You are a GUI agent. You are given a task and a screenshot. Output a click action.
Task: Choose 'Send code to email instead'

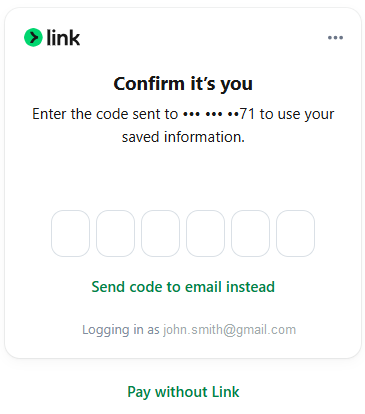coord(183,287)
